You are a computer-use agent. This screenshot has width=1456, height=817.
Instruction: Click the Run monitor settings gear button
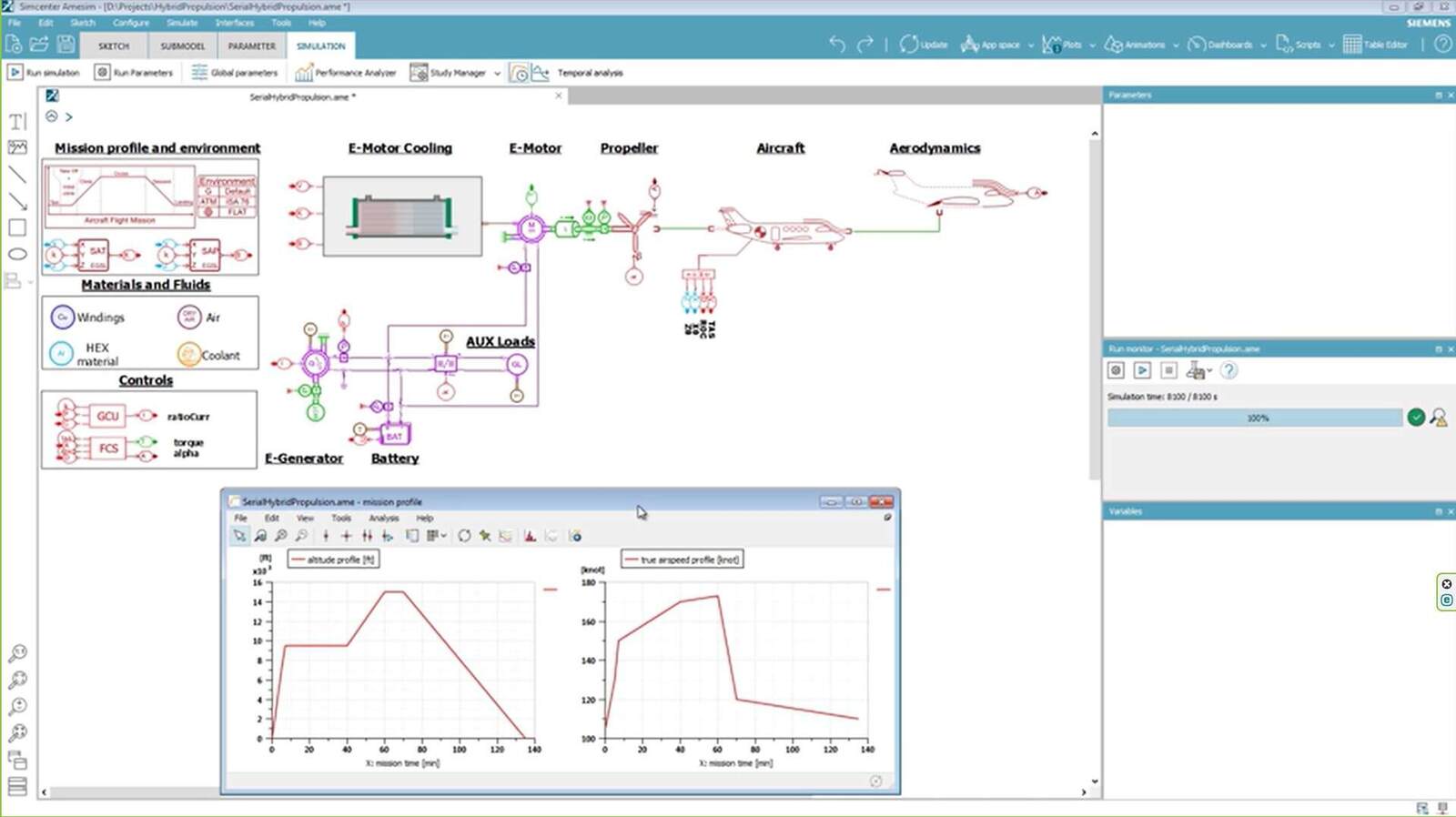pos(1116,370)
